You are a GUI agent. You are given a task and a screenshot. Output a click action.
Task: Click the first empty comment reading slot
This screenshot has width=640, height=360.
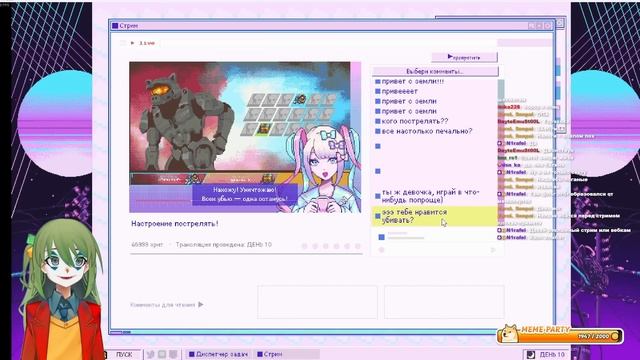click(317, 302)
